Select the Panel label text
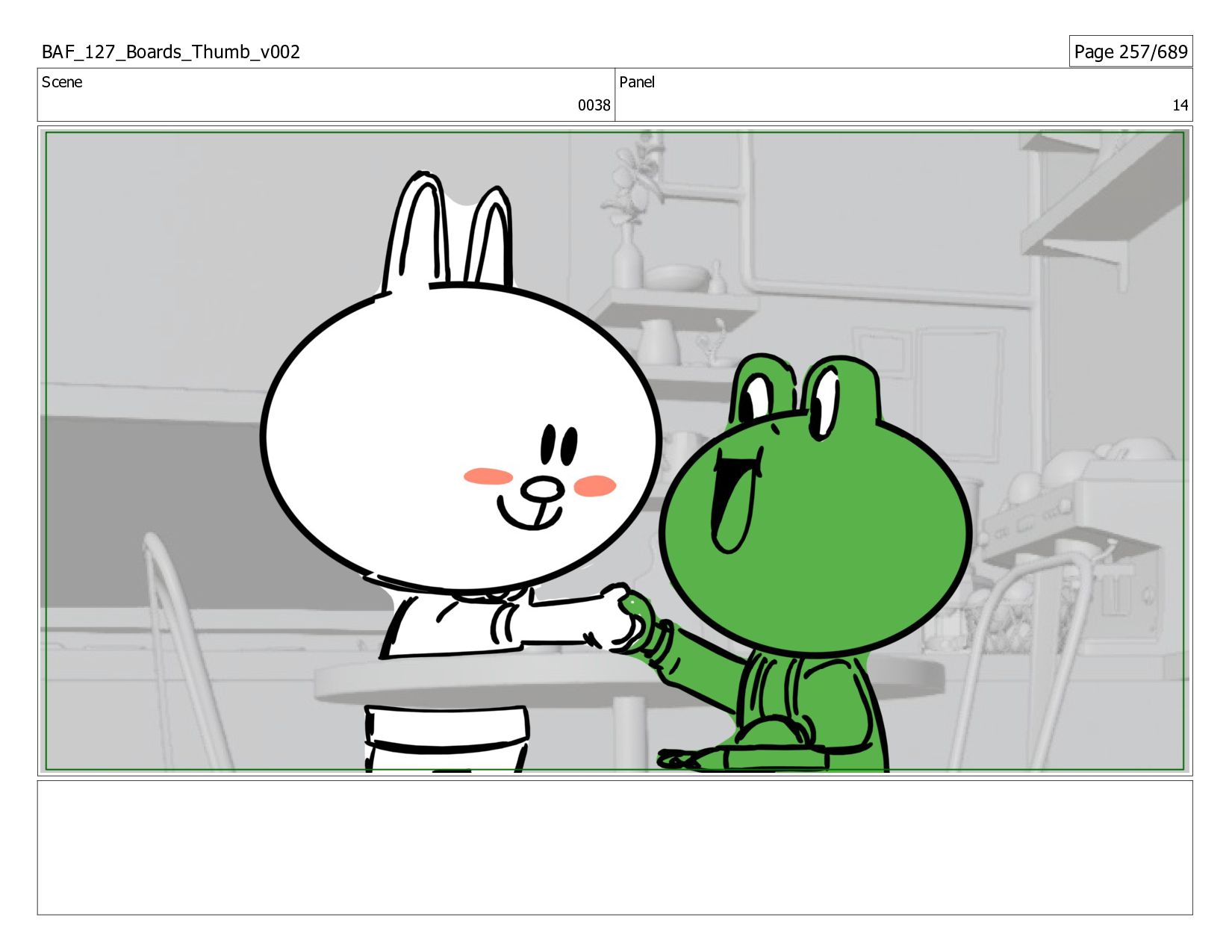This screenshot has height=952, width=1232. tap(637, 82)
